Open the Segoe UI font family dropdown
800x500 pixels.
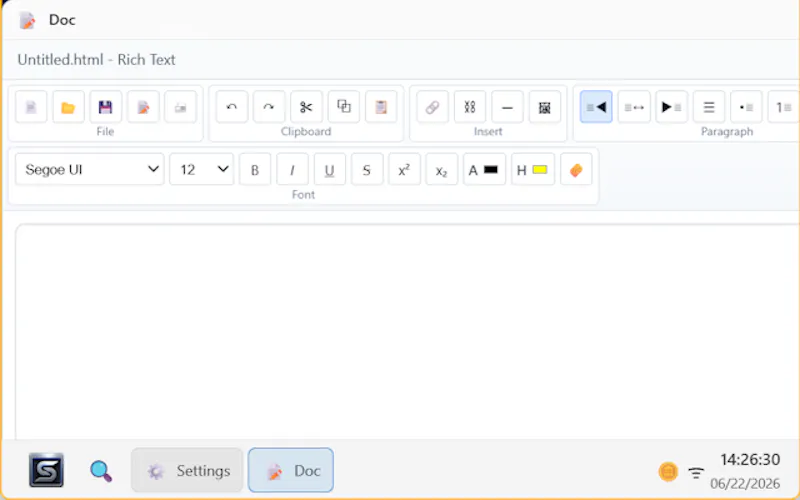tap(90, 169)
